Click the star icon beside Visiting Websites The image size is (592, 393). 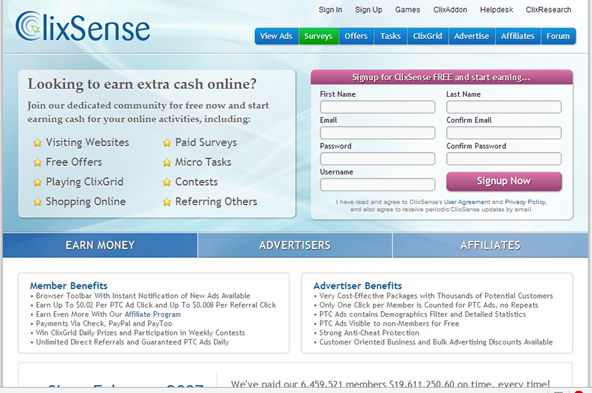click(x=37, y=143)
